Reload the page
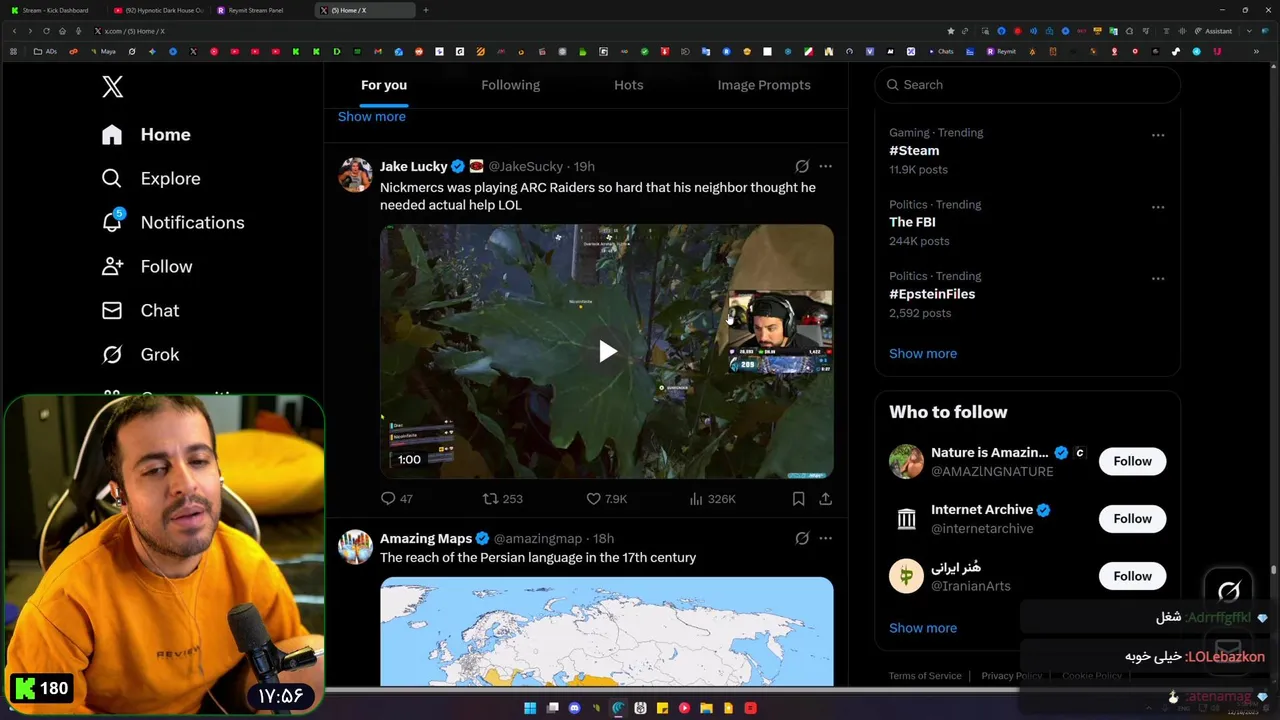The width and height of the screenshot is (1280, 720). coord(46,31)
